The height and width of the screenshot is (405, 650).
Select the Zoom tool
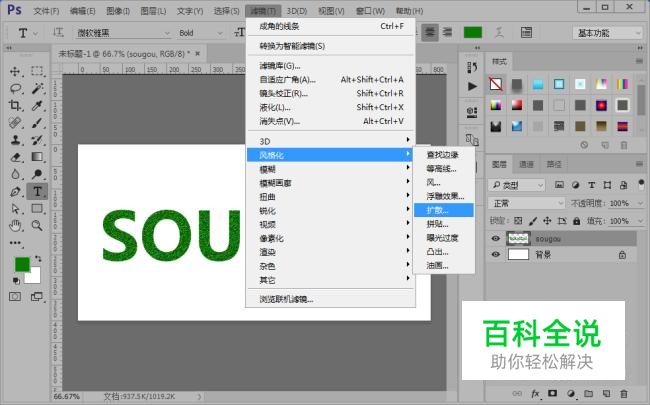pos(37,226)
